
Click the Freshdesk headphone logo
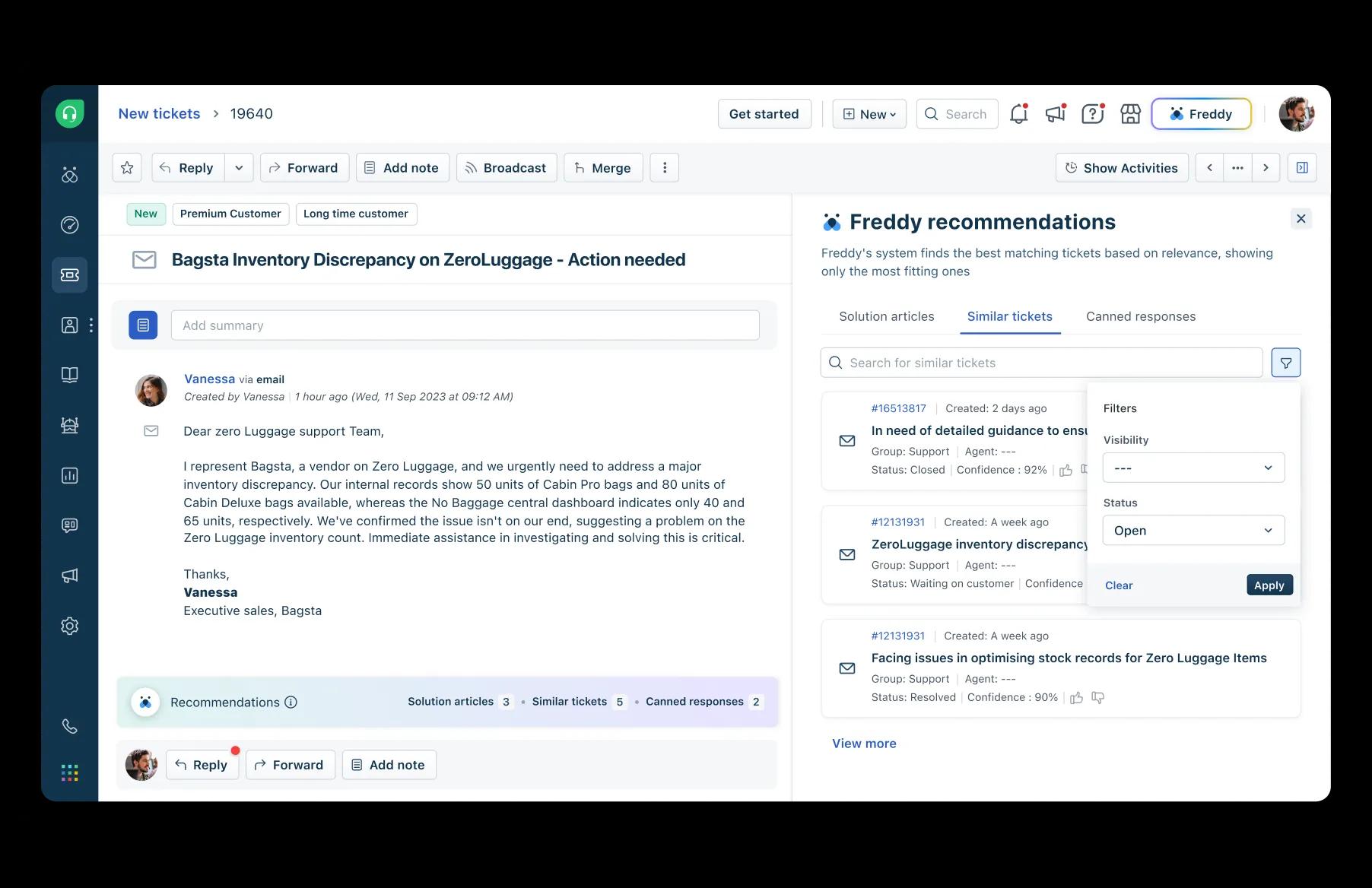(x=69, y=114)
